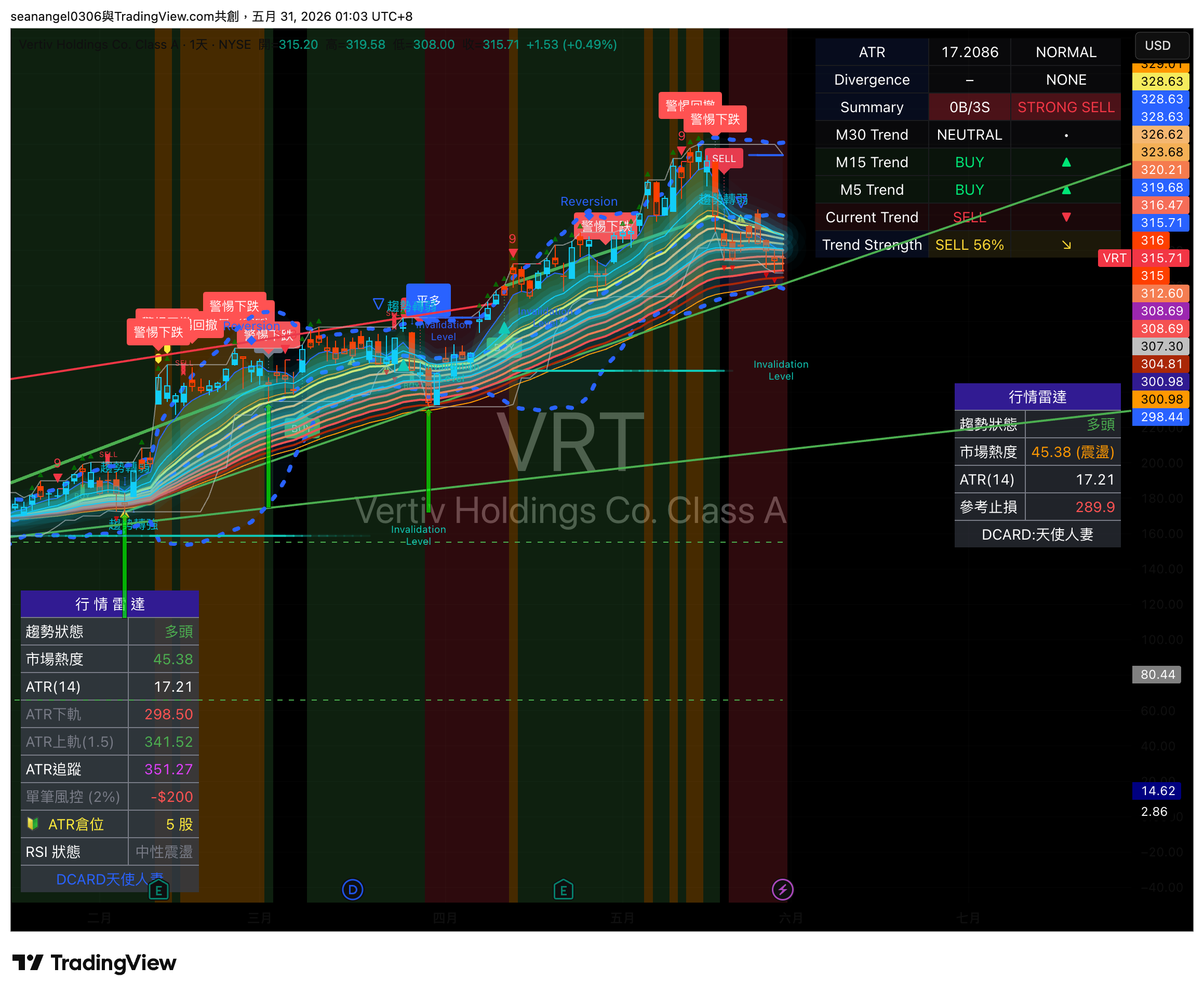
Task: Click the orange 300.98 price label
Action: click(x=1160, y=399)
